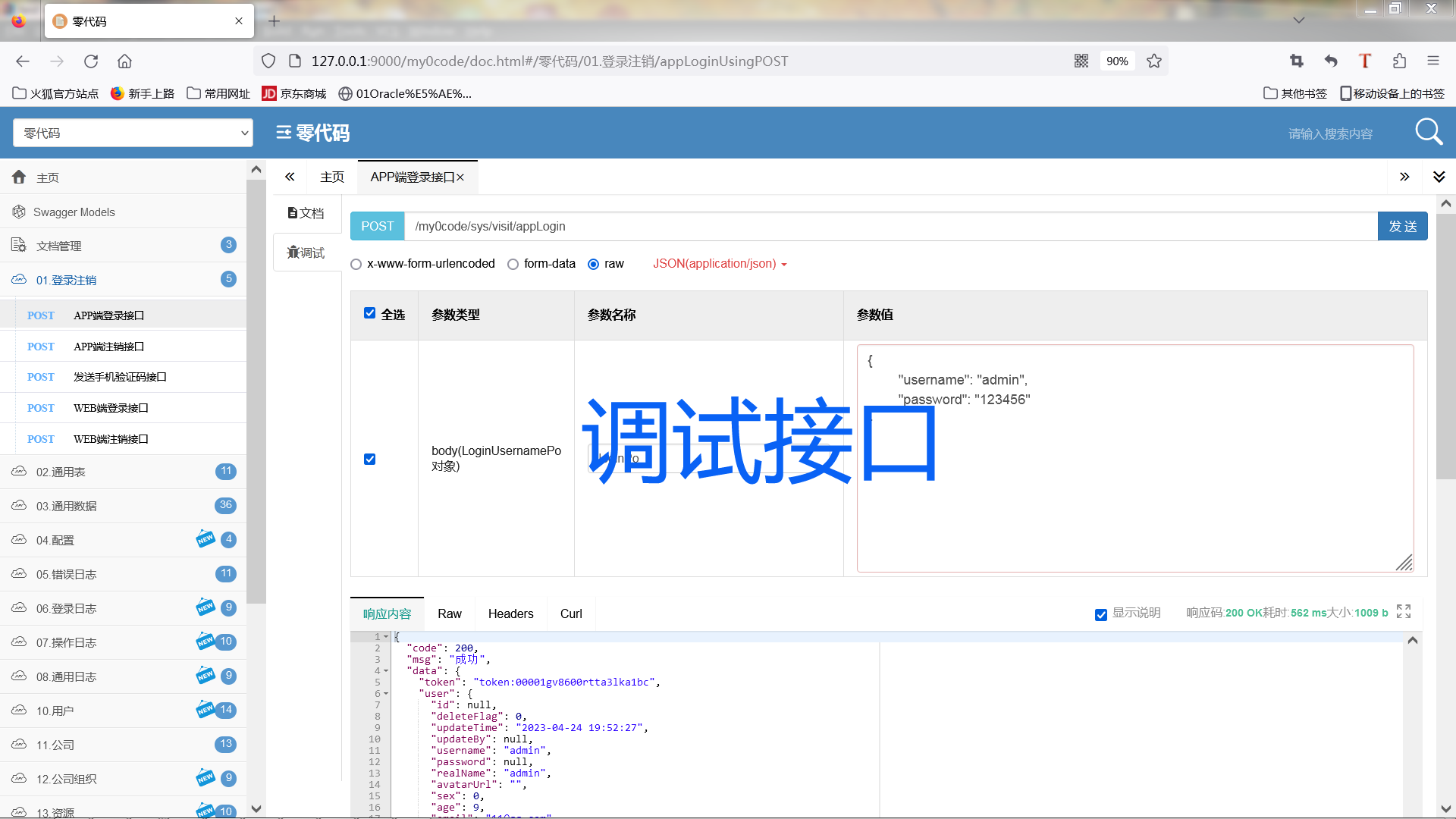Screen dimensions: 1456x819
Task: Expand 05.错误日志 section
Action: click(x=123, y=574)
